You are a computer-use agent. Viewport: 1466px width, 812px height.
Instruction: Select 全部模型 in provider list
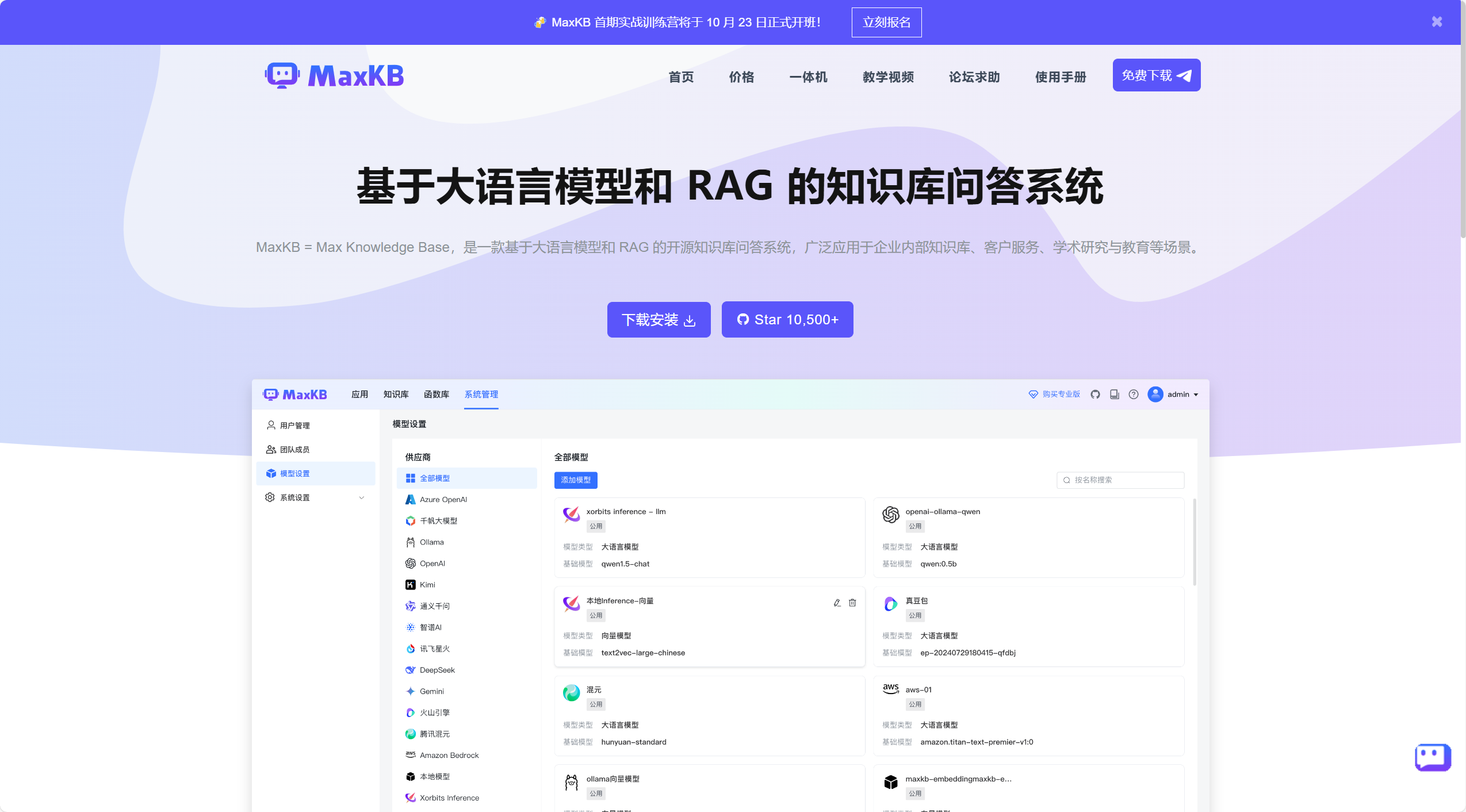pos(434,478)
